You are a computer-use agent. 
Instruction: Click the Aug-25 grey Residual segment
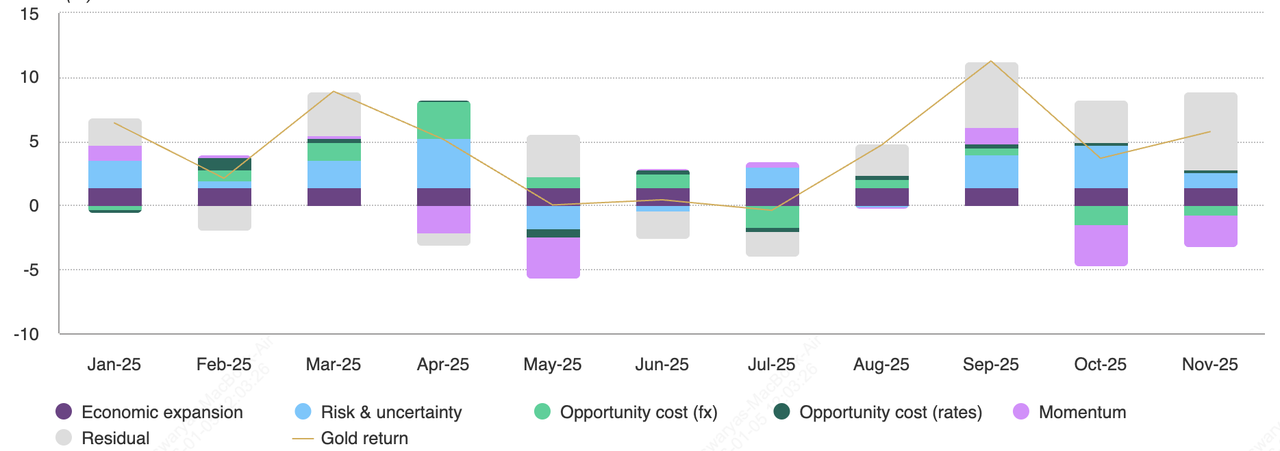pyautogui.click(x=881, y=160)
